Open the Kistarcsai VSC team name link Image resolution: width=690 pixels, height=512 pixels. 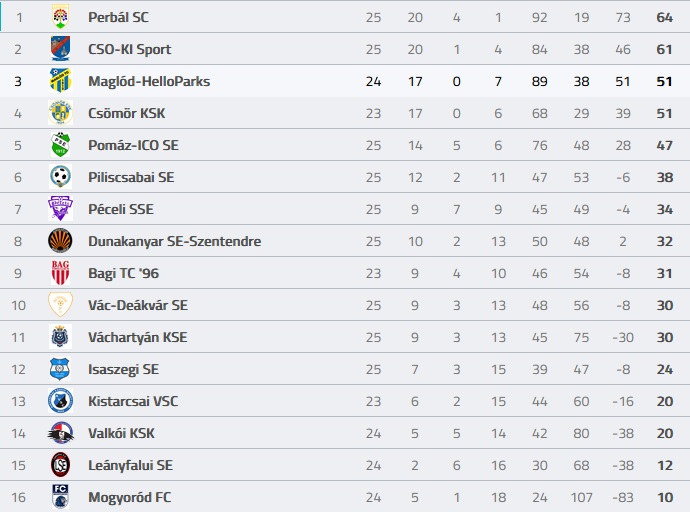point(133,401)
